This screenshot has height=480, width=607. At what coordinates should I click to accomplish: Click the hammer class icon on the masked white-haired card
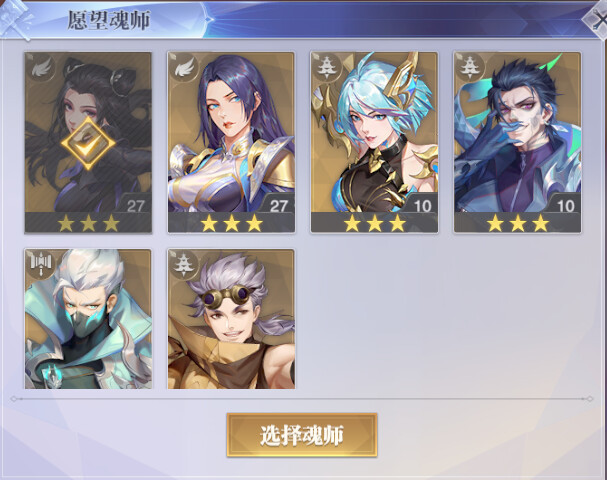pyautogui.click(x=41, y=265)
